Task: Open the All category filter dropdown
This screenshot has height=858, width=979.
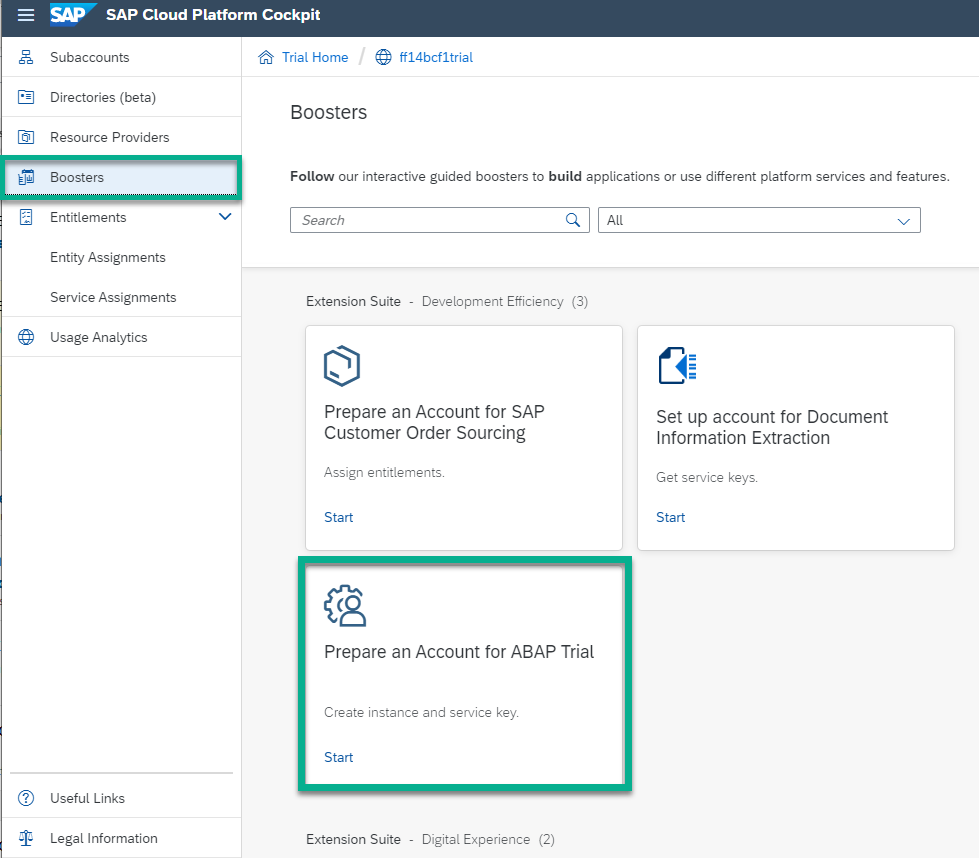Action: coord(759,220)
